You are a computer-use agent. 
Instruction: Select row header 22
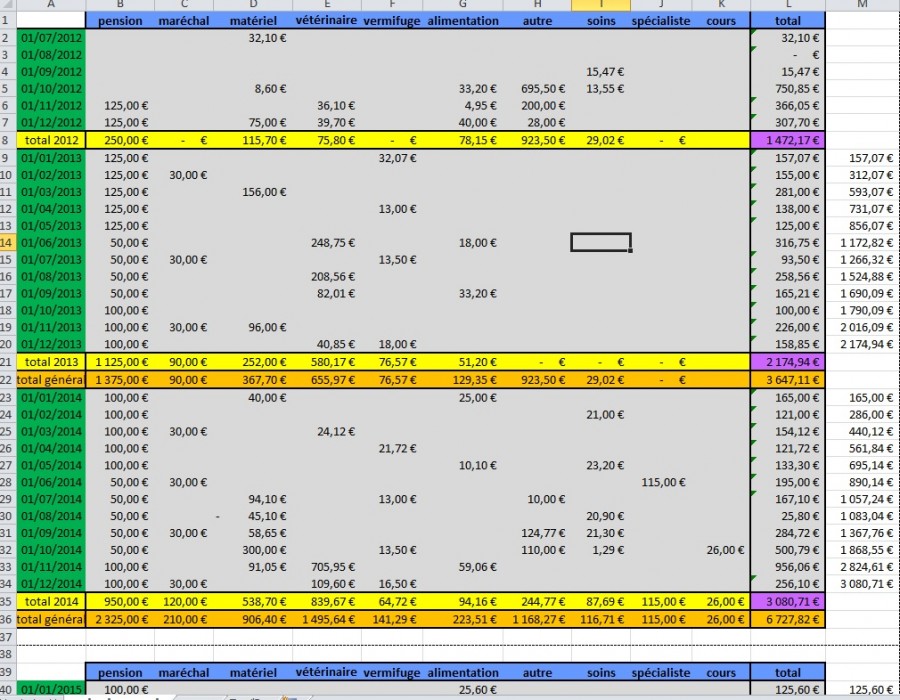point(7,380)
